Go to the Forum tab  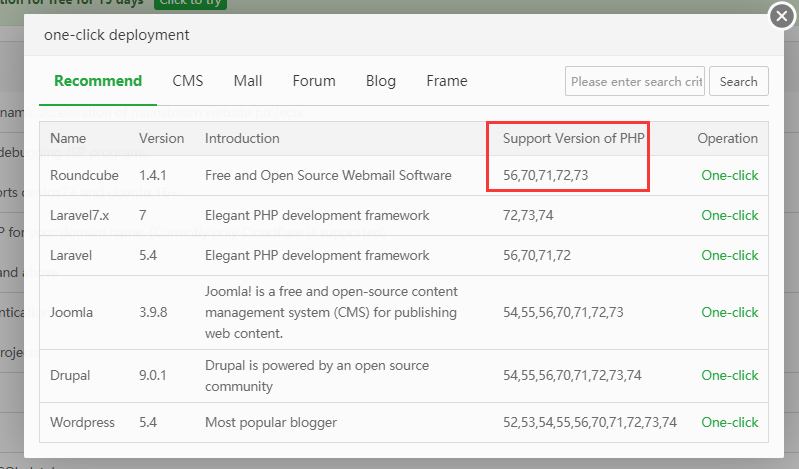(314, 81)
